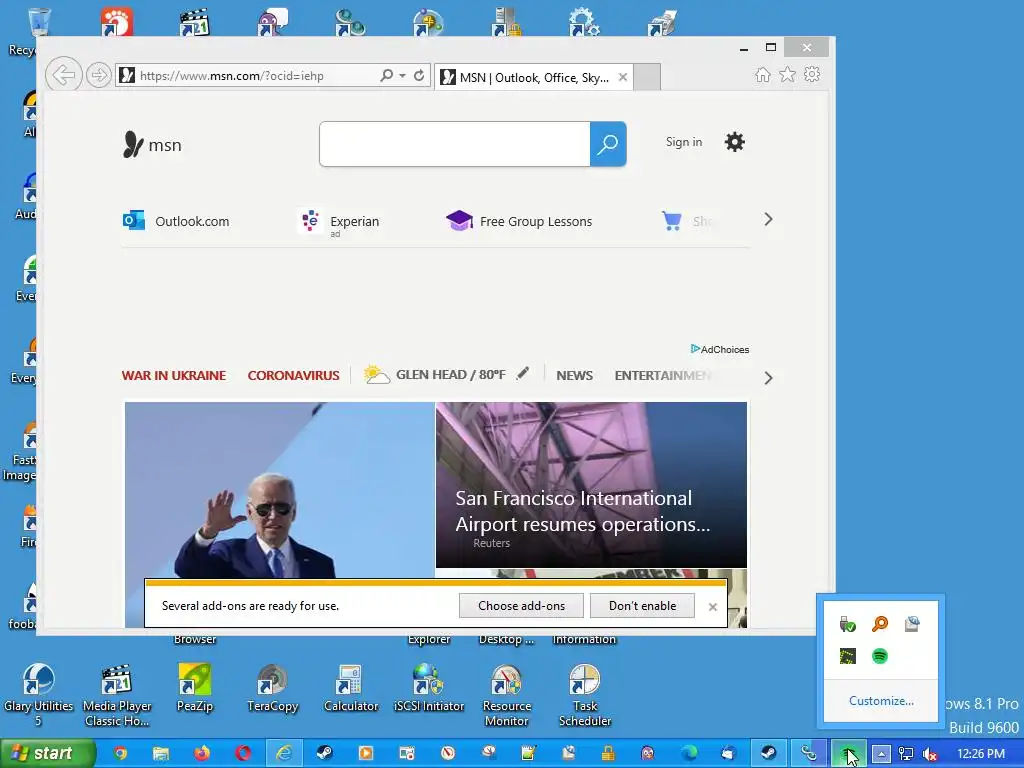
Task: Click the blue MSN search button
Action: [608, 144]
